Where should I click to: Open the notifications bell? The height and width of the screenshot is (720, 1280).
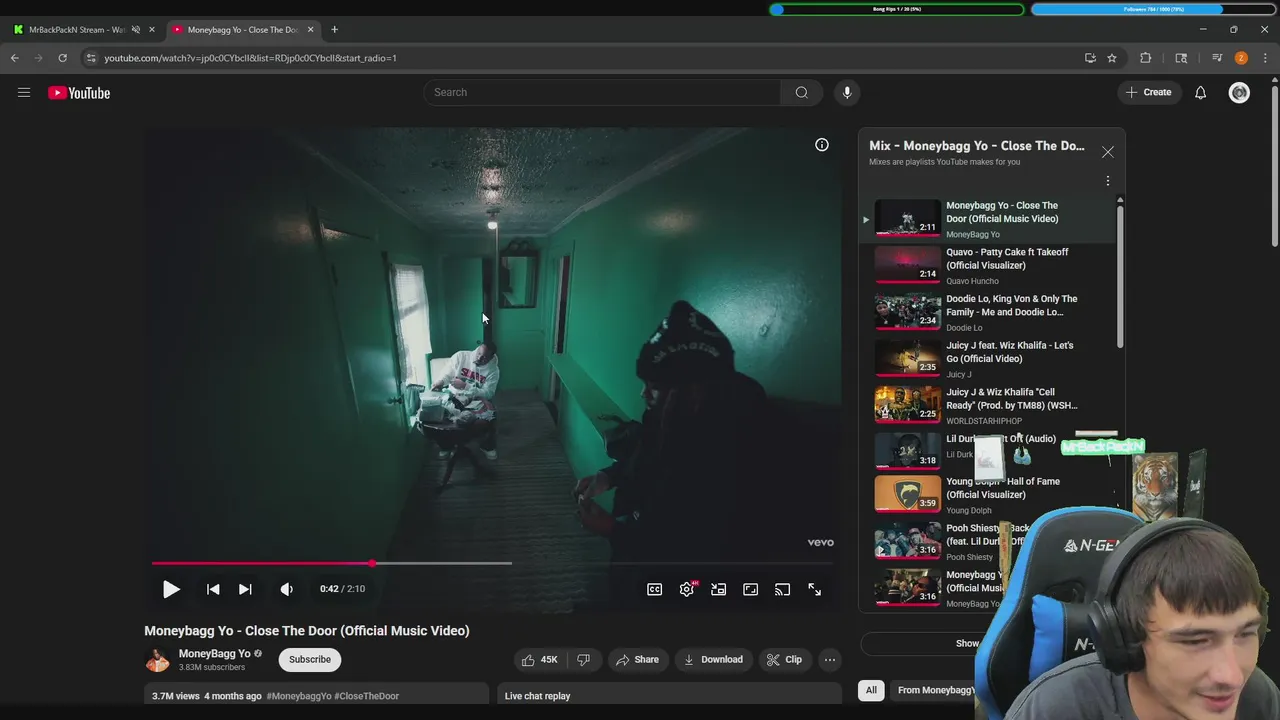[1200, 93]
